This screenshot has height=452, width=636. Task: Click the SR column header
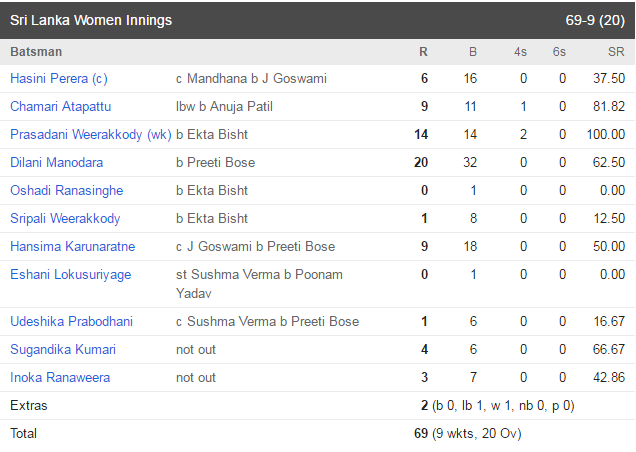(616, 52)
